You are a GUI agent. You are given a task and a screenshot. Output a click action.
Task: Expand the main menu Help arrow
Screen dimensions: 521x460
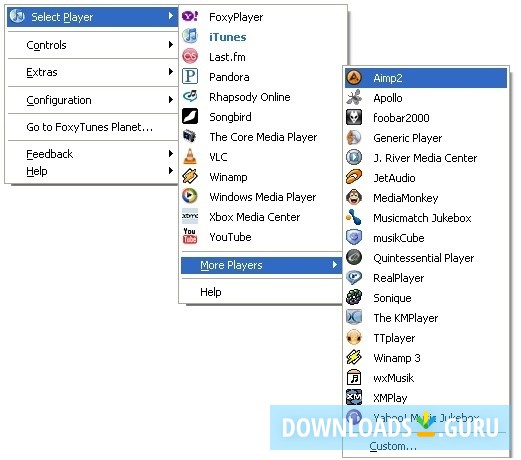(171, 171)
